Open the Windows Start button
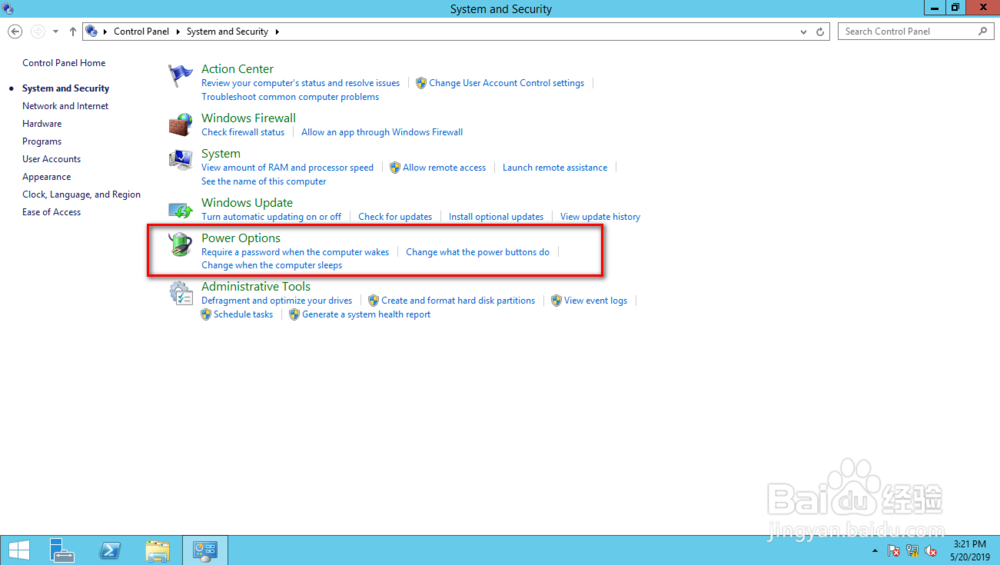Screen dimensions: 1000x565 click(19, 550)
